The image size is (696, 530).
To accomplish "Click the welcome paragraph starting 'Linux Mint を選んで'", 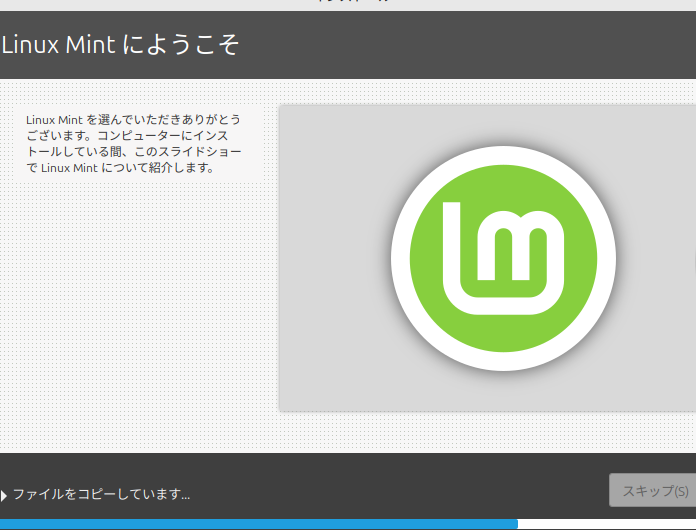I will (x=134, y=144).
